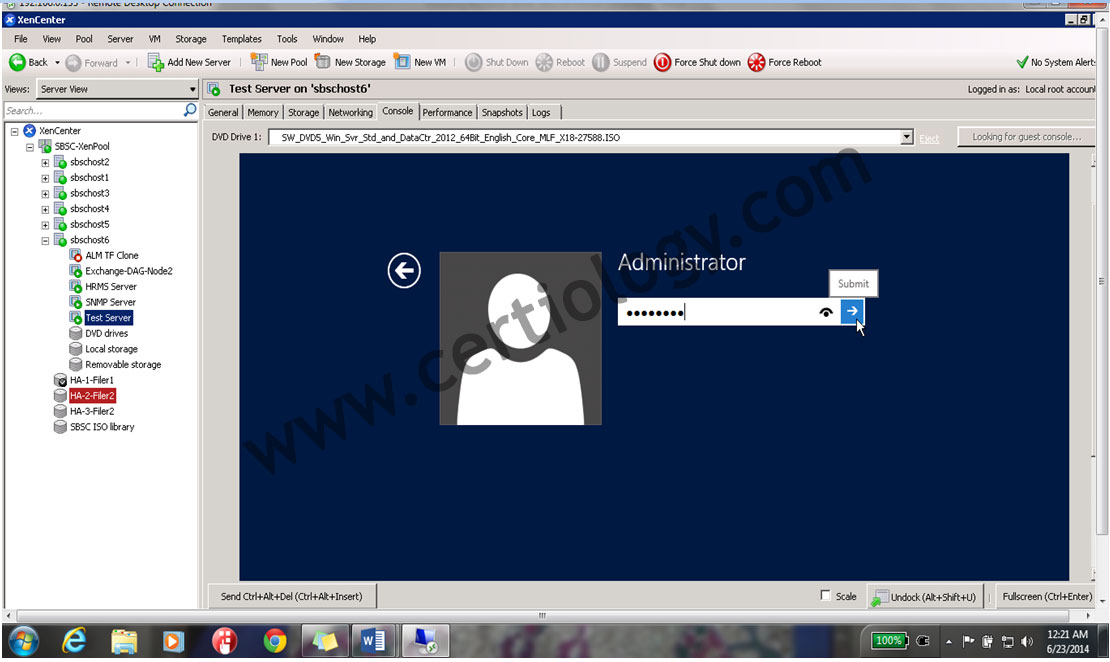Select HA-2-Filer2 storage repository

92,396
